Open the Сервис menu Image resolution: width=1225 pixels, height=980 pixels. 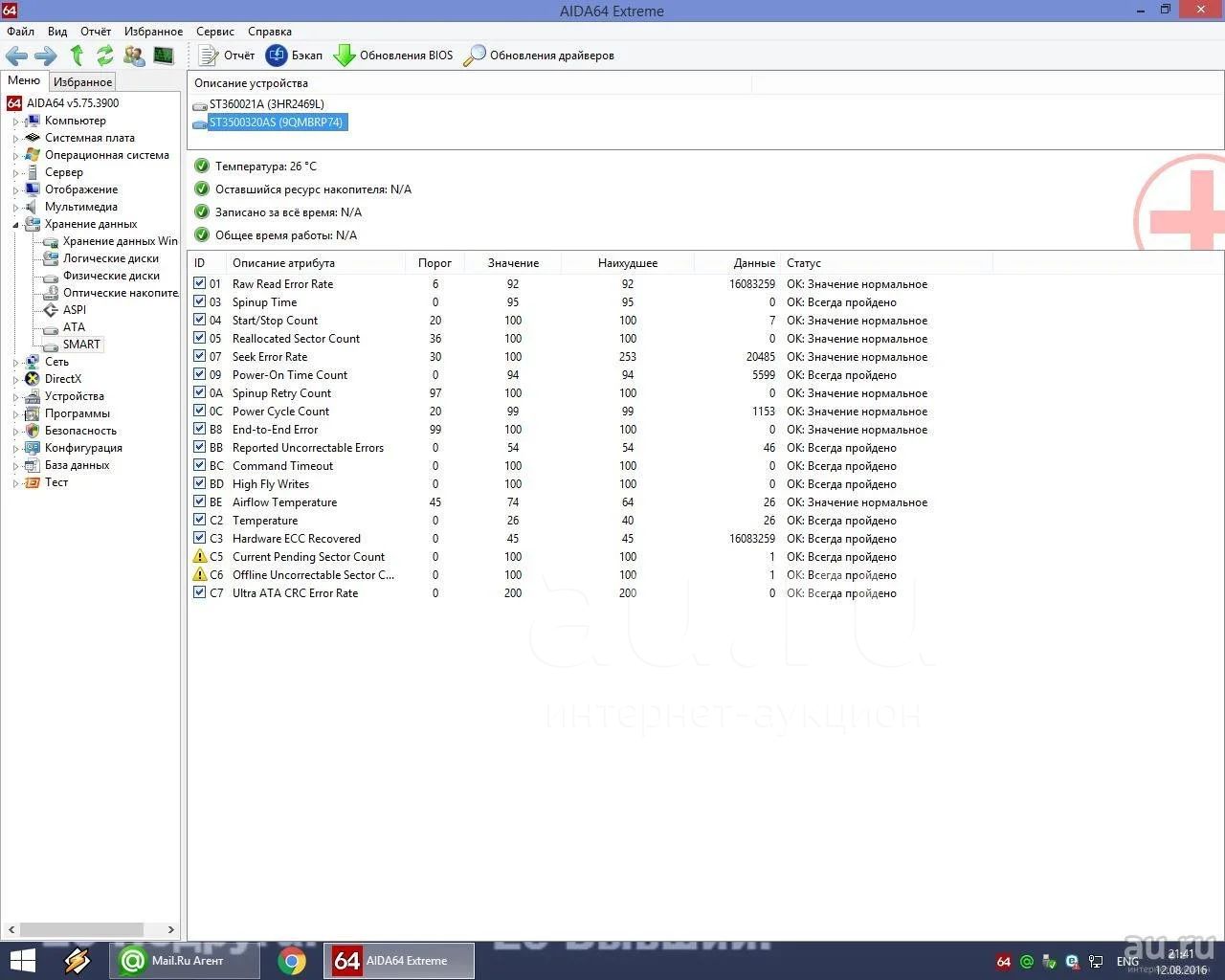click(215, 32)
